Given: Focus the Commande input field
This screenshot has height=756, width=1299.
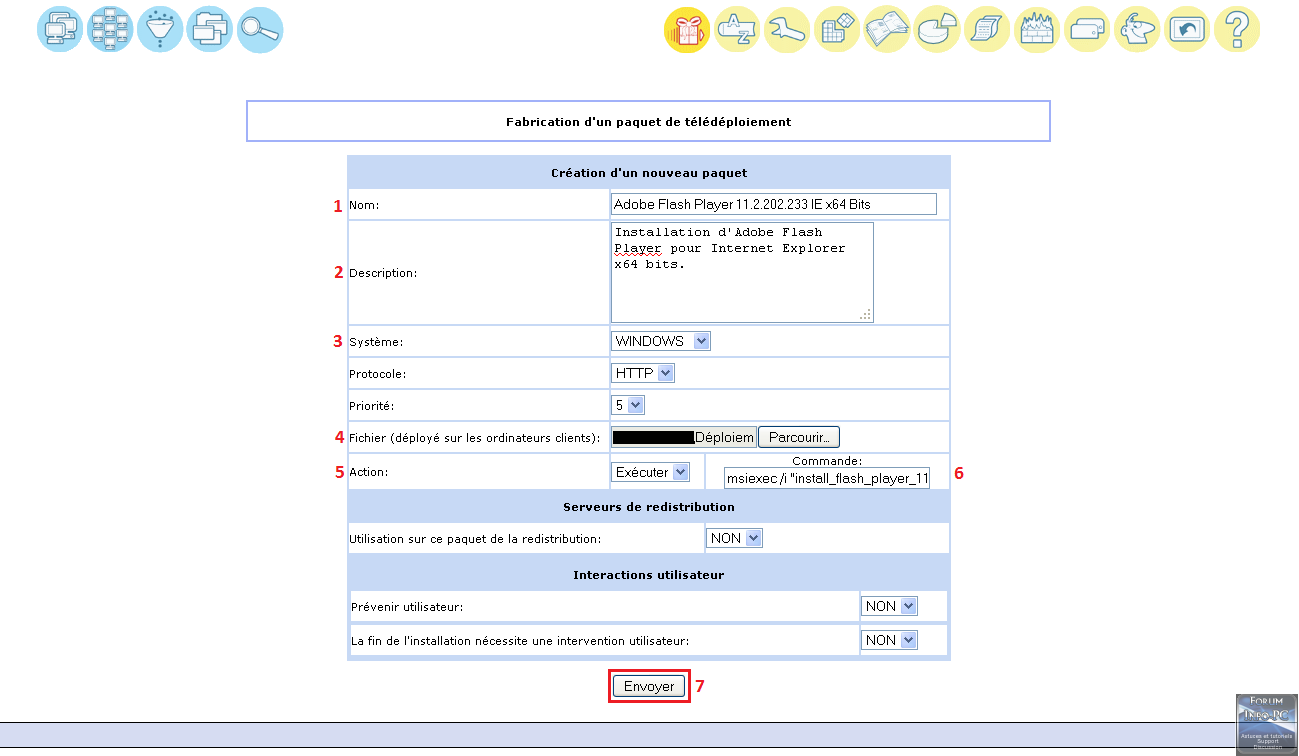Looking at the screenshot, I should click(x=827, y=478).
